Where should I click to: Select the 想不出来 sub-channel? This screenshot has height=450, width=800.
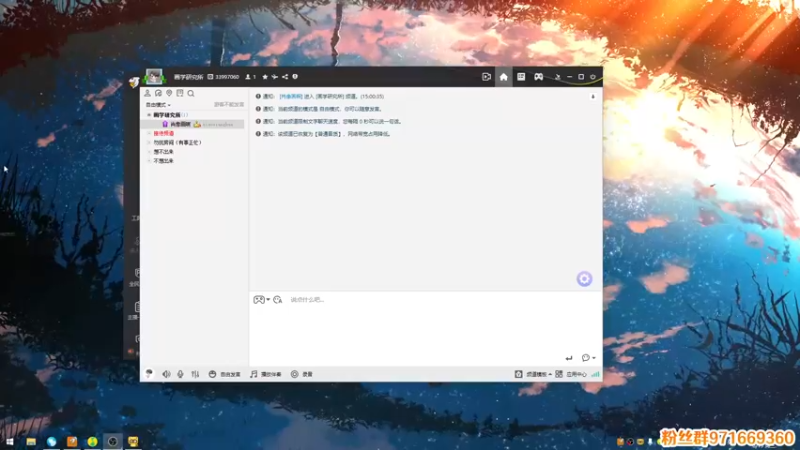[163, 152]
